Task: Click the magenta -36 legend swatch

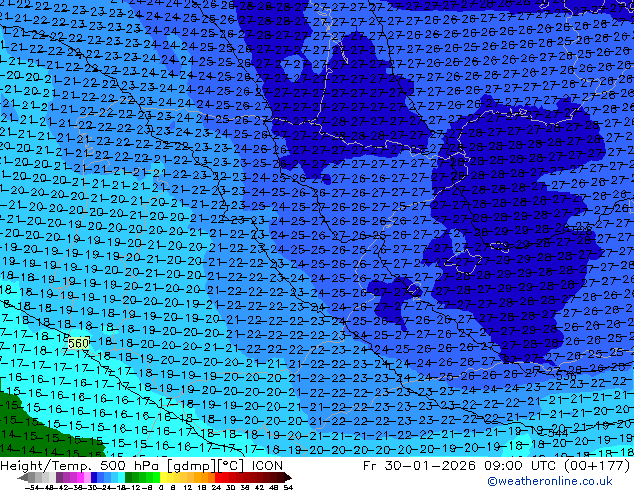Action: pyautogui.click(x=80, y=477)
